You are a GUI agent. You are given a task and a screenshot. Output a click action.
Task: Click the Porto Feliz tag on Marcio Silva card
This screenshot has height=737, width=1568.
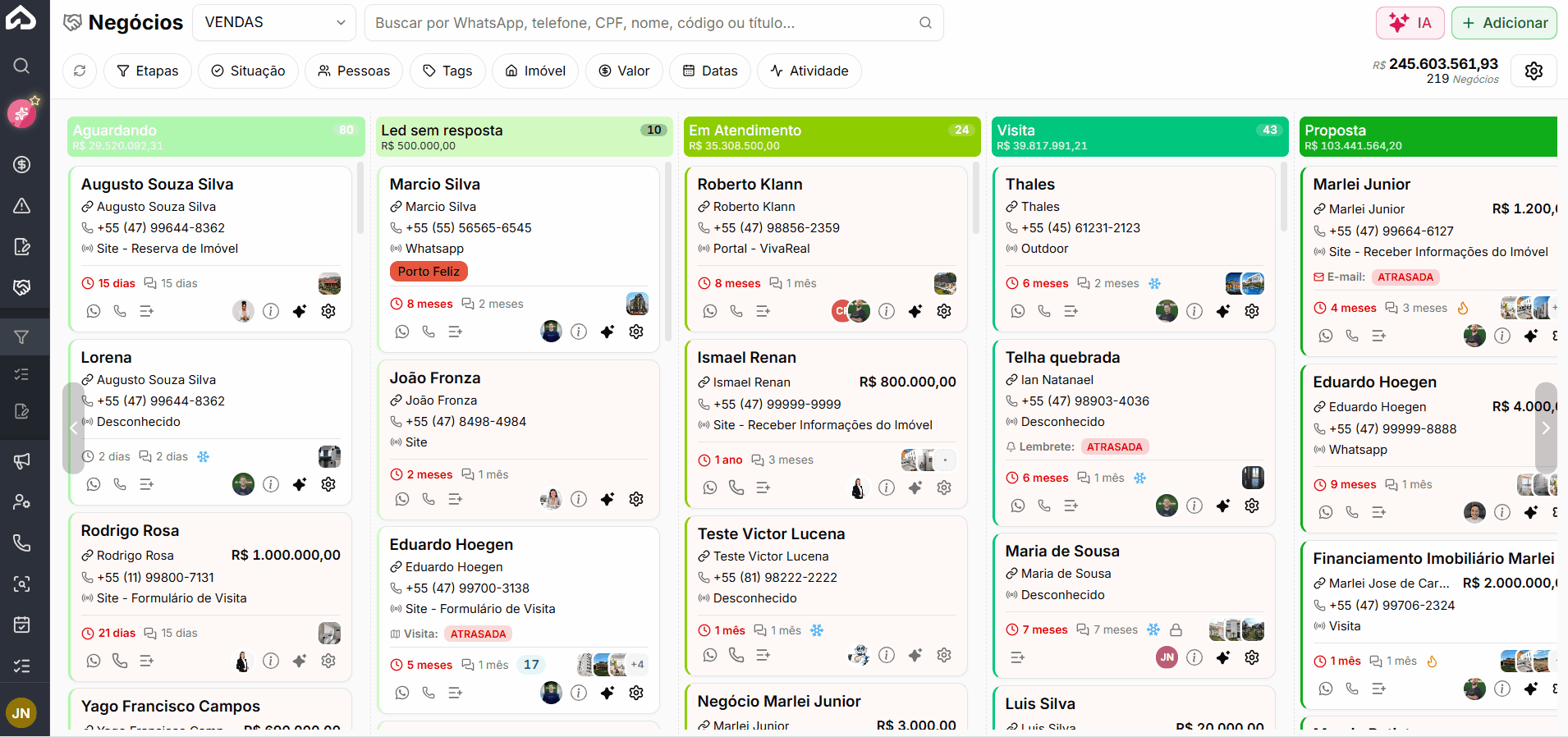pos(429,272)
